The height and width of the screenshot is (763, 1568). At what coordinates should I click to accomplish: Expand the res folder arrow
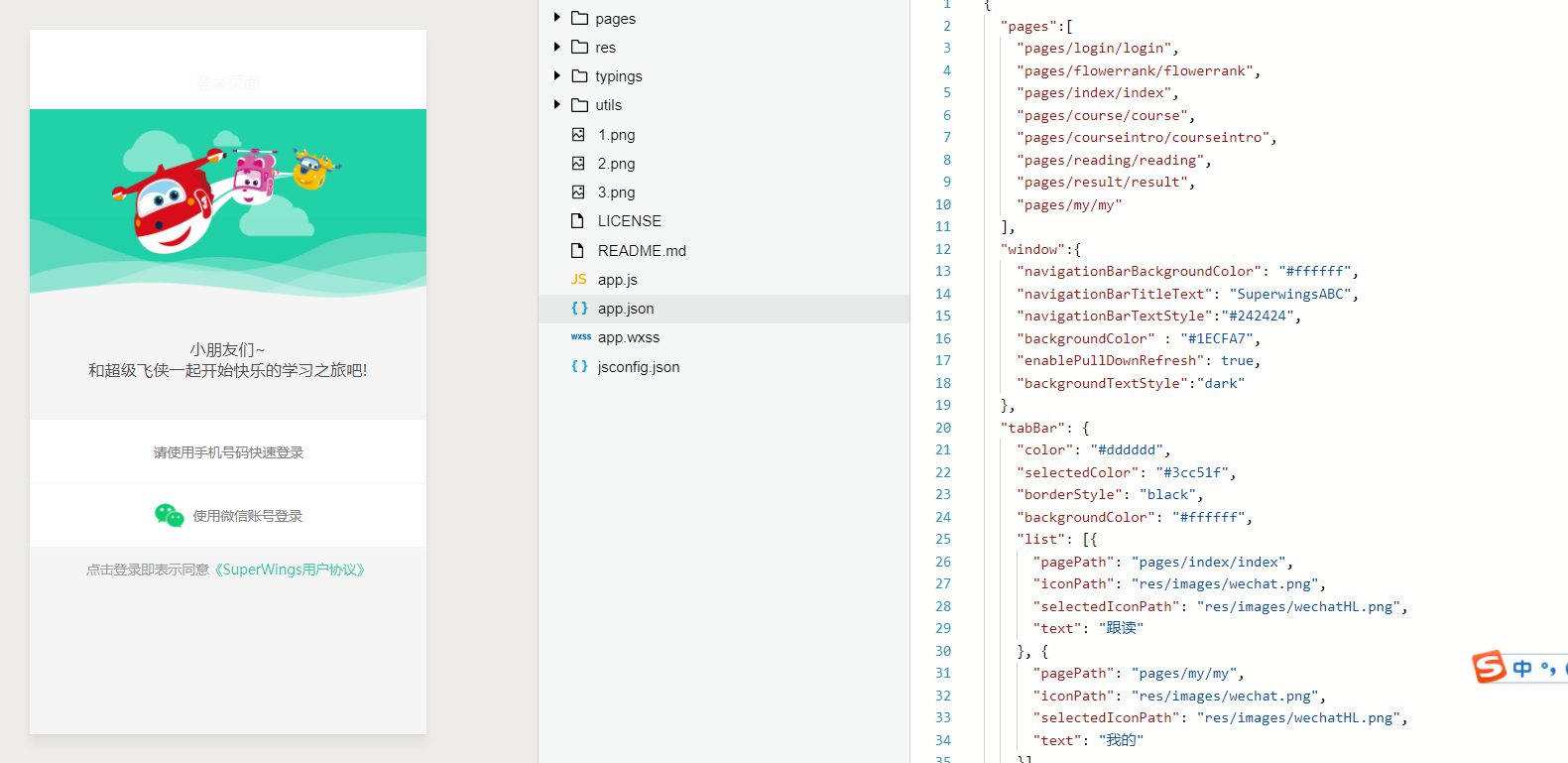point(556,47)
